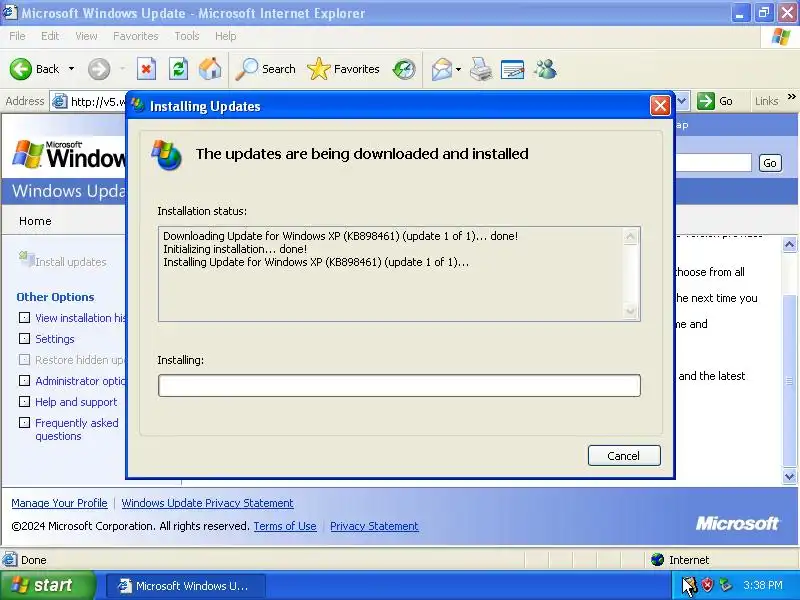Click the Windows flag logo in IE corner
The image size is (800, 600).
[x=781, y=37]
